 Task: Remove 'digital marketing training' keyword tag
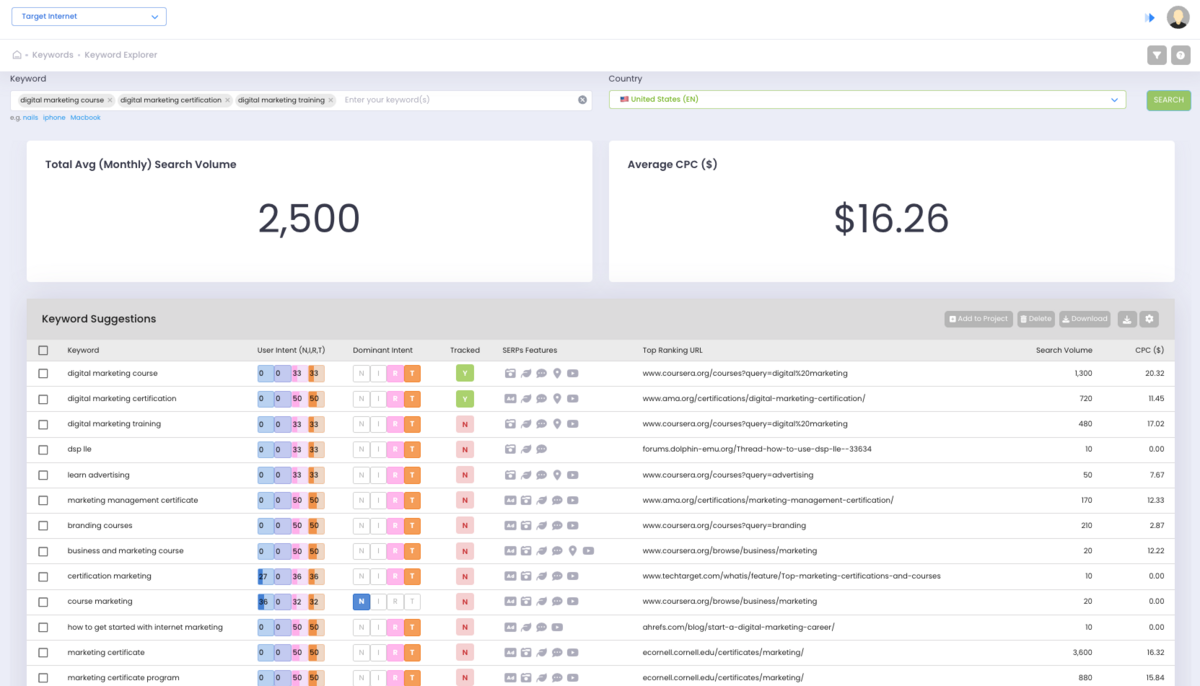331,100
